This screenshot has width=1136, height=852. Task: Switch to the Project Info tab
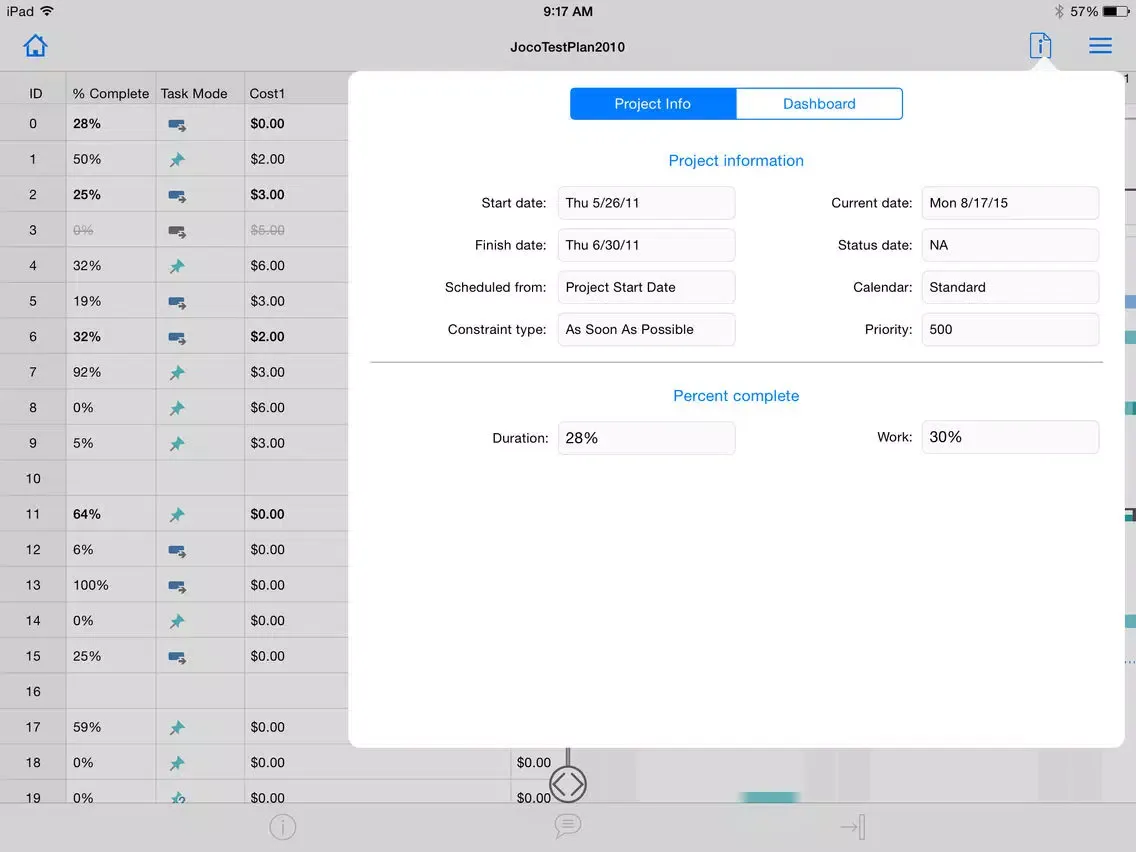click(653, 104)
